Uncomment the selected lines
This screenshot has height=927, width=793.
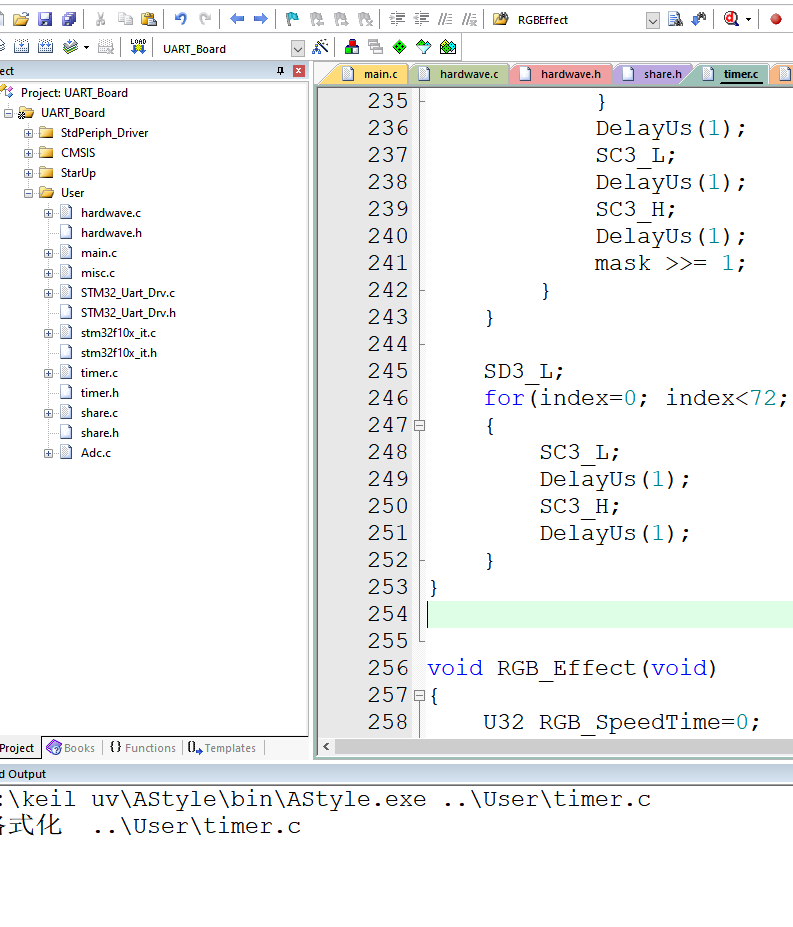[469, 20]
